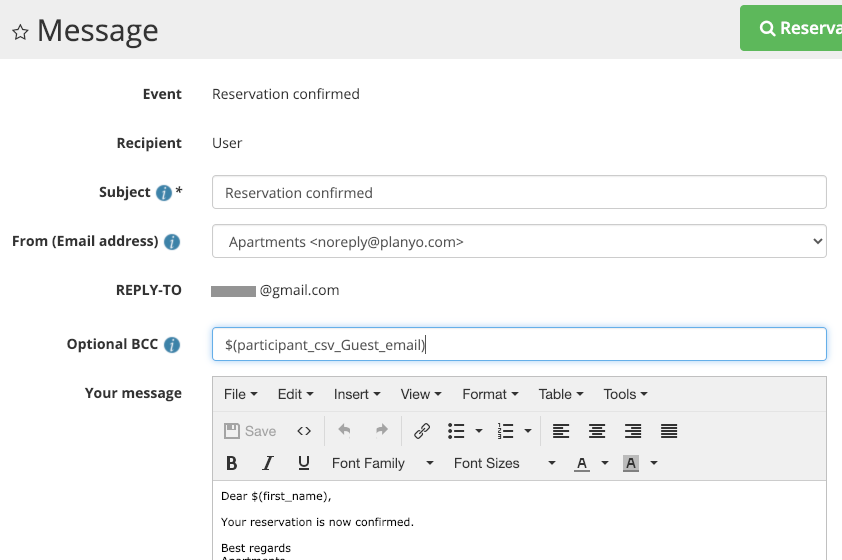
Task: Click the insert link icon
Action: pyautogui.click(x=422, y=431)
